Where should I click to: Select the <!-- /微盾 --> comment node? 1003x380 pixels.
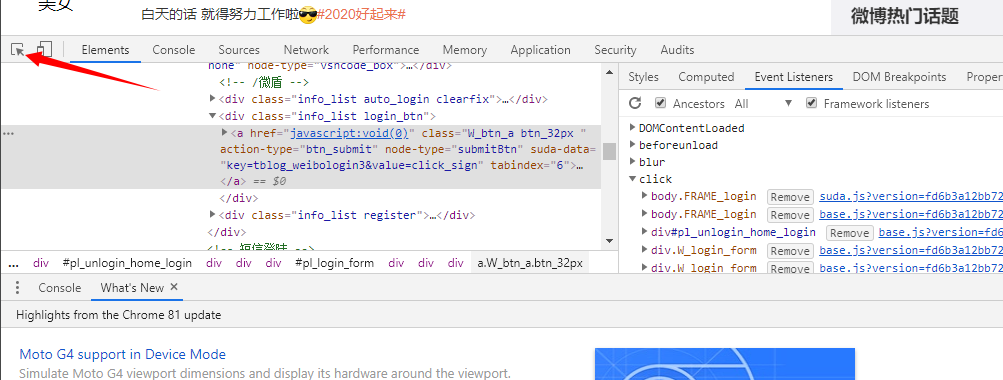point(264,82)
